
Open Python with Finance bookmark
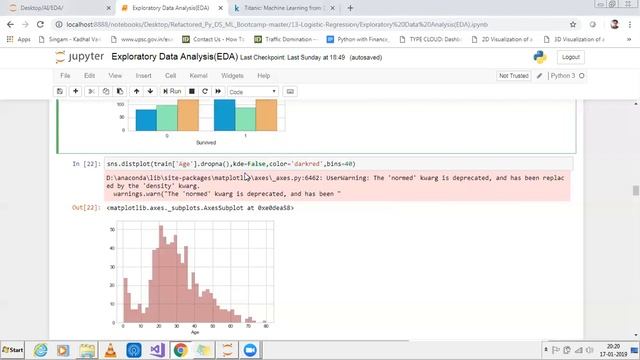coord(358,39)
